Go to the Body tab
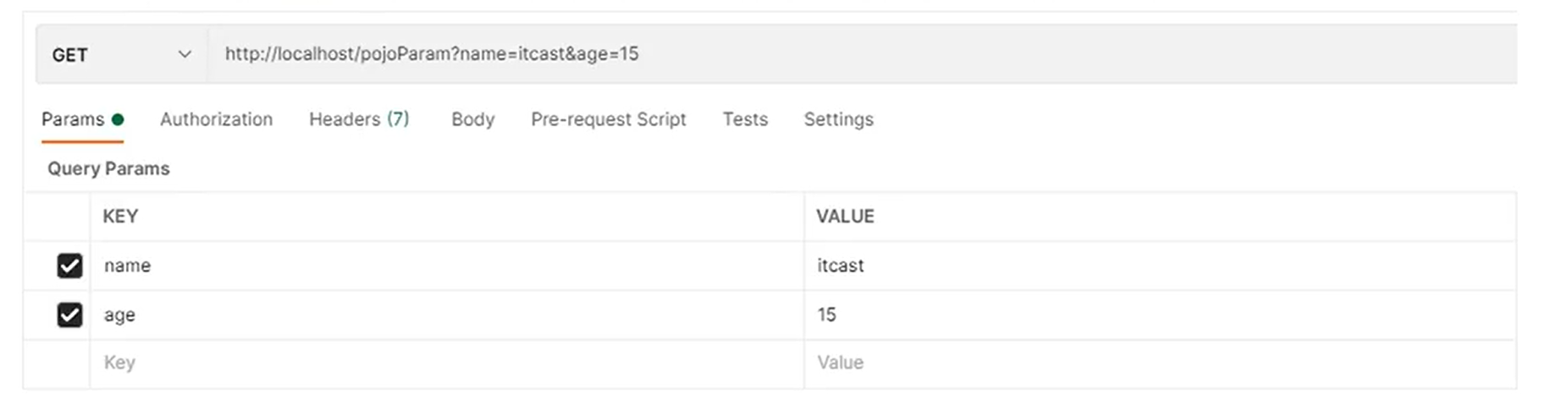The width and height of the screenshot is (1568, 407). (472, 119)
